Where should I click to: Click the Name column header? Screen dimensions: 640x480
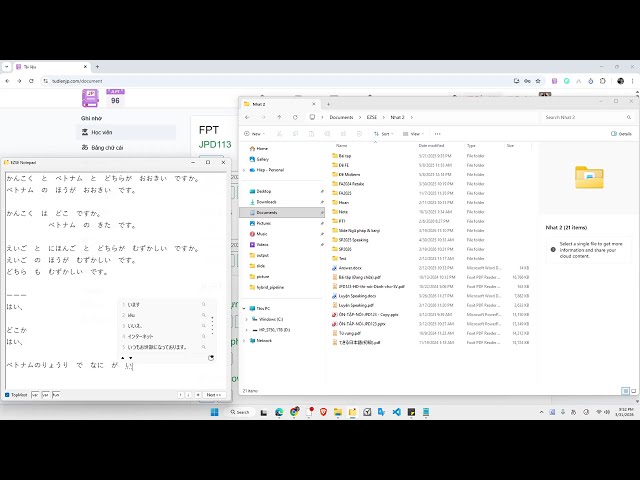click(342, 145)
